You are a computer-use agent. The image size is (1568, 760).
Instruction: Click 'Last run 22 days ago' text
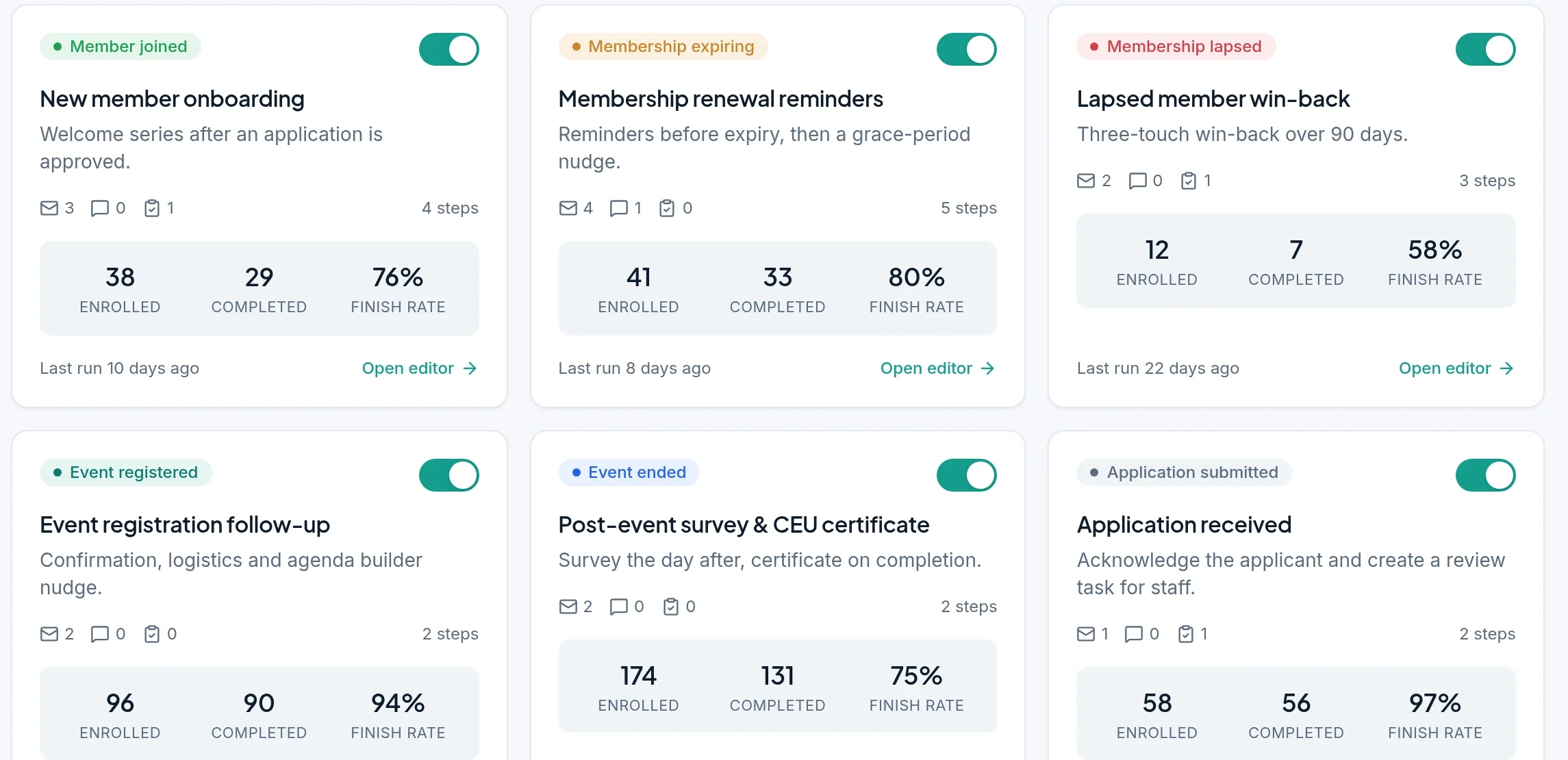tap(1158, 368)
